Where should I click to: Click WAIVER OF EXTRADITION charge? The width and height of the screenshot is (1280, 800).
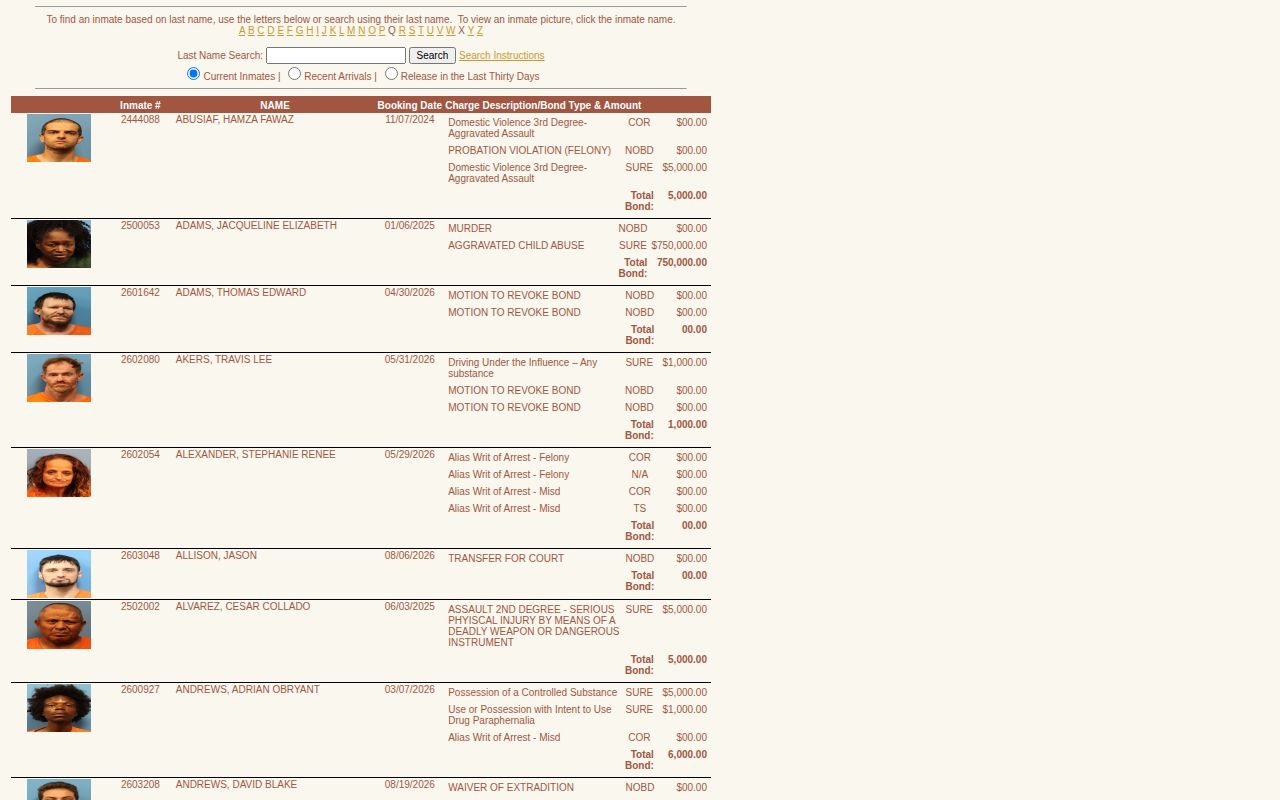(x=511, y=788)
